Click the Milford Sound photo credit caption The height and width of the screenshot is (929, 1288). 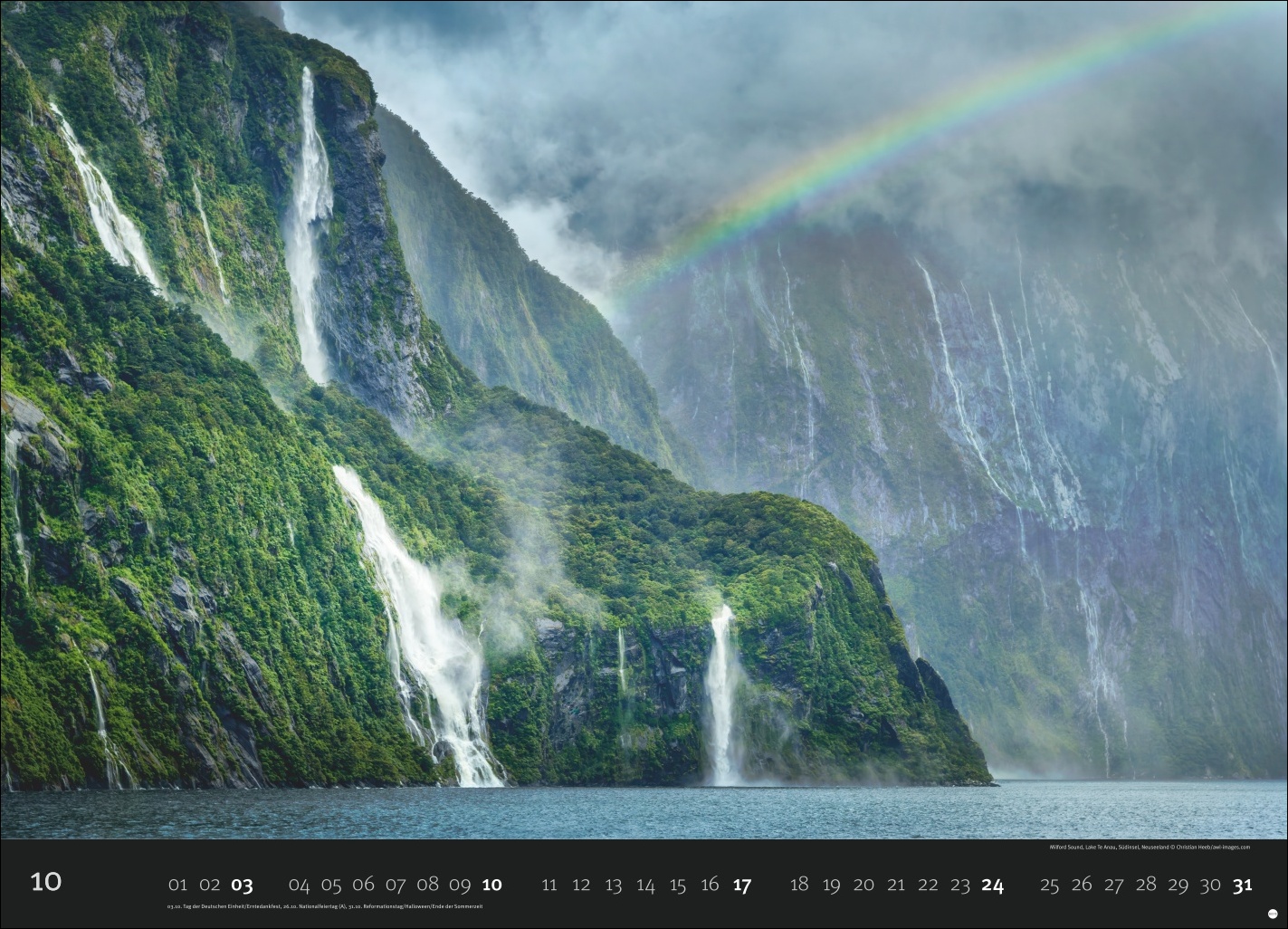(x=1149, y=848)
